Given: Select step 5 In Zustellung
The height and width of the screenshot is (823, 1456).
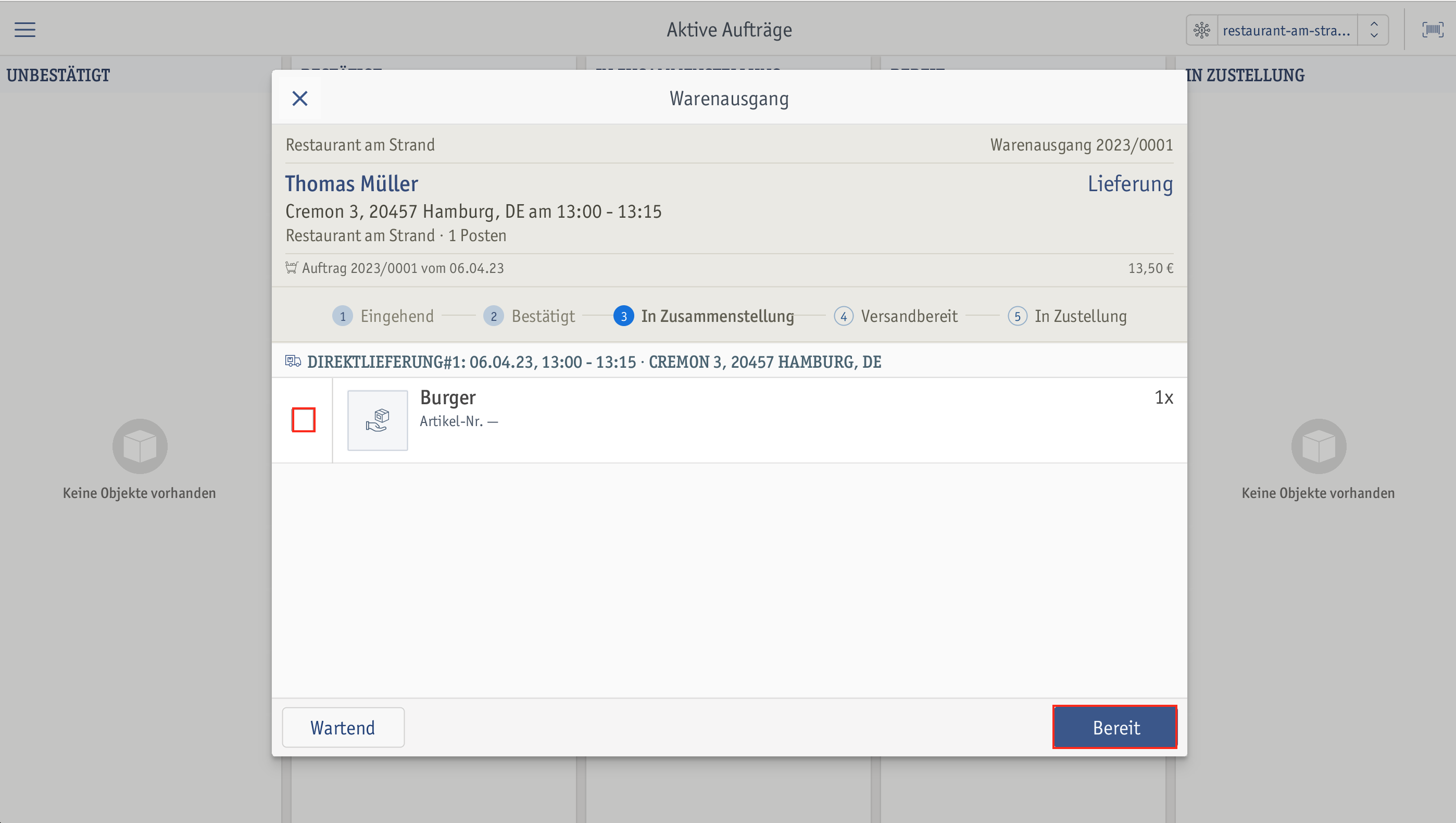Looking at the screenshot, I should [x=1068, y=316].
